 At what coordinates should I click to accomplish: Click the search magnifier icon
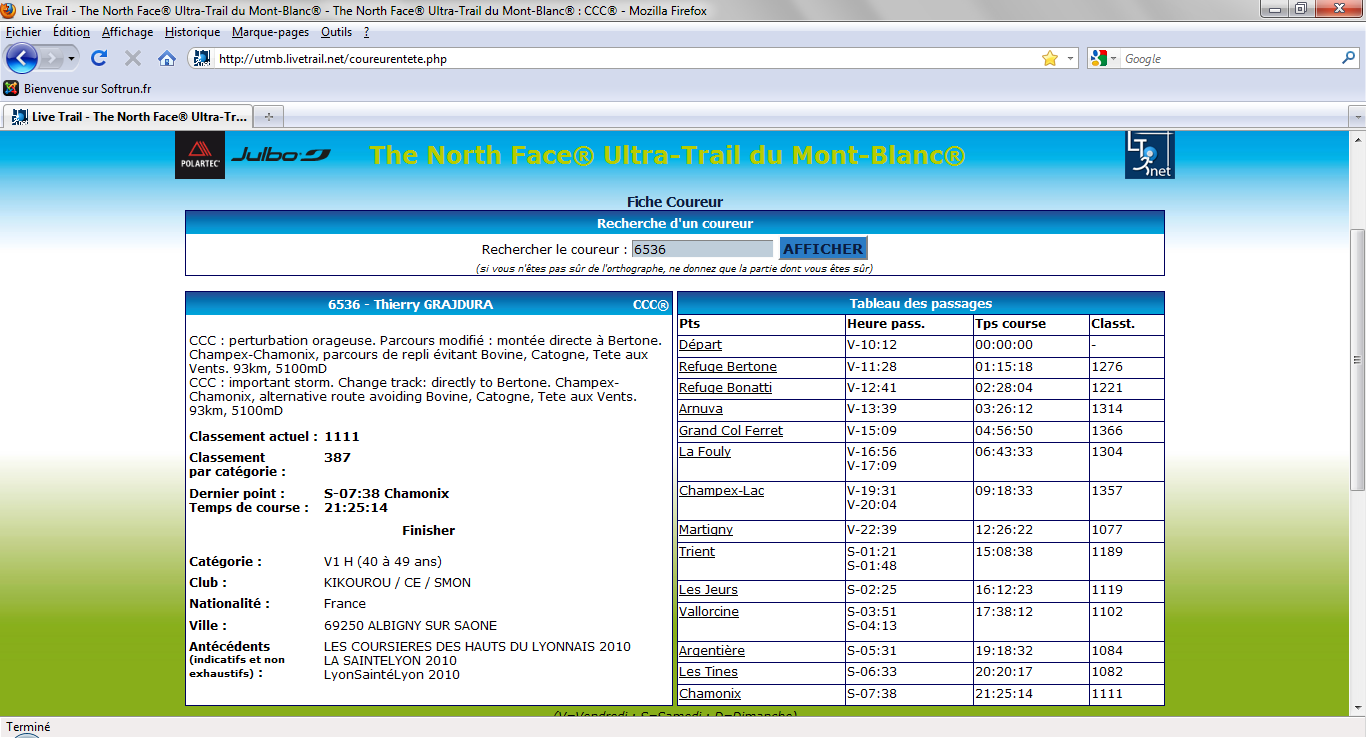click(1348, 59)
